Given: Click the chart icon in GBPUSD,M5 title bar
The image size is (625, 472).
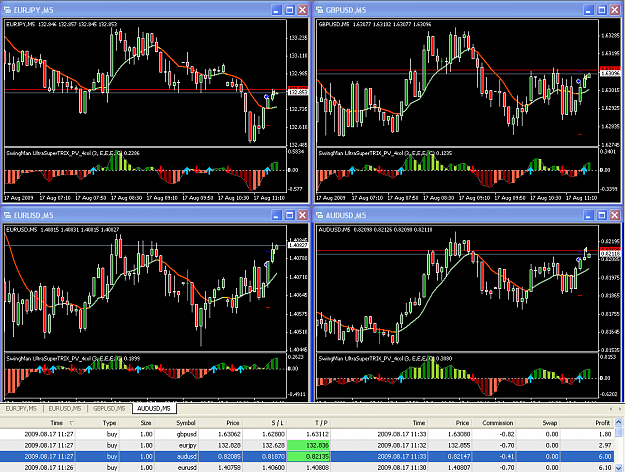Looking at the screenshot, I should point(319,10).
